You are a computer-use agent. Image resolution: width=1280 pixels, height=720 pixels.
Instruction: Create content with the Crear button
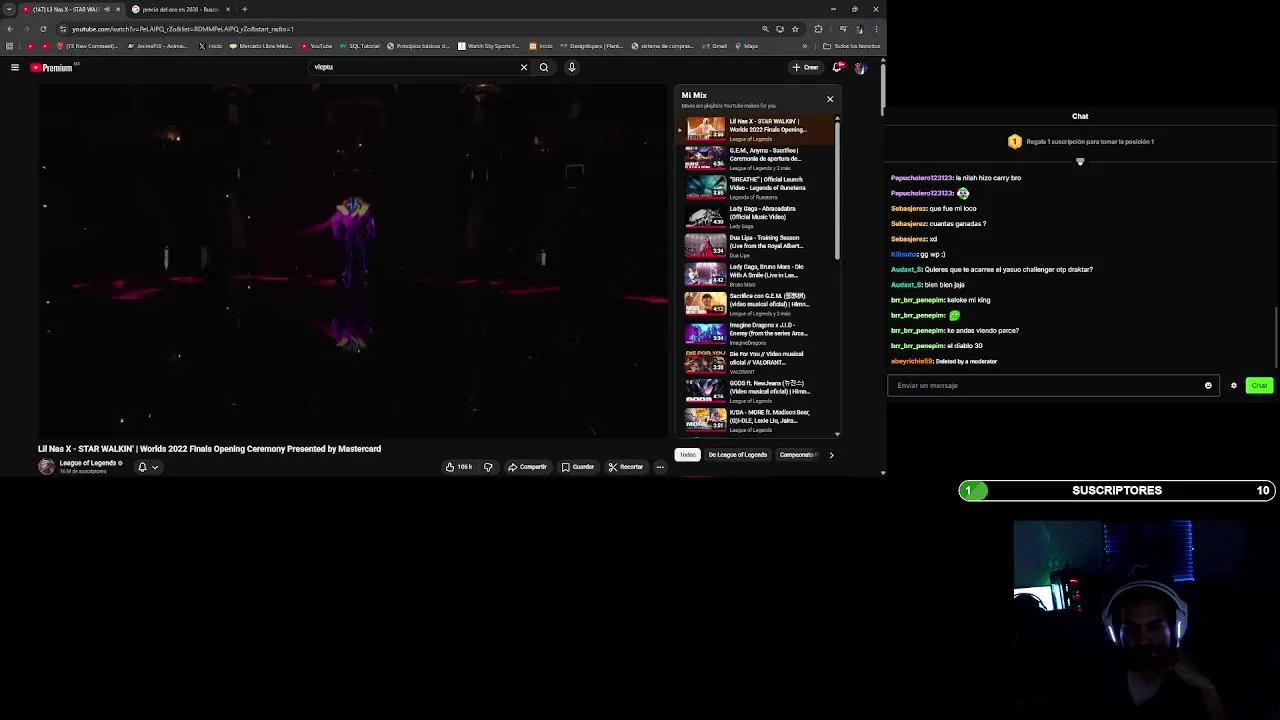click(805, 67)
